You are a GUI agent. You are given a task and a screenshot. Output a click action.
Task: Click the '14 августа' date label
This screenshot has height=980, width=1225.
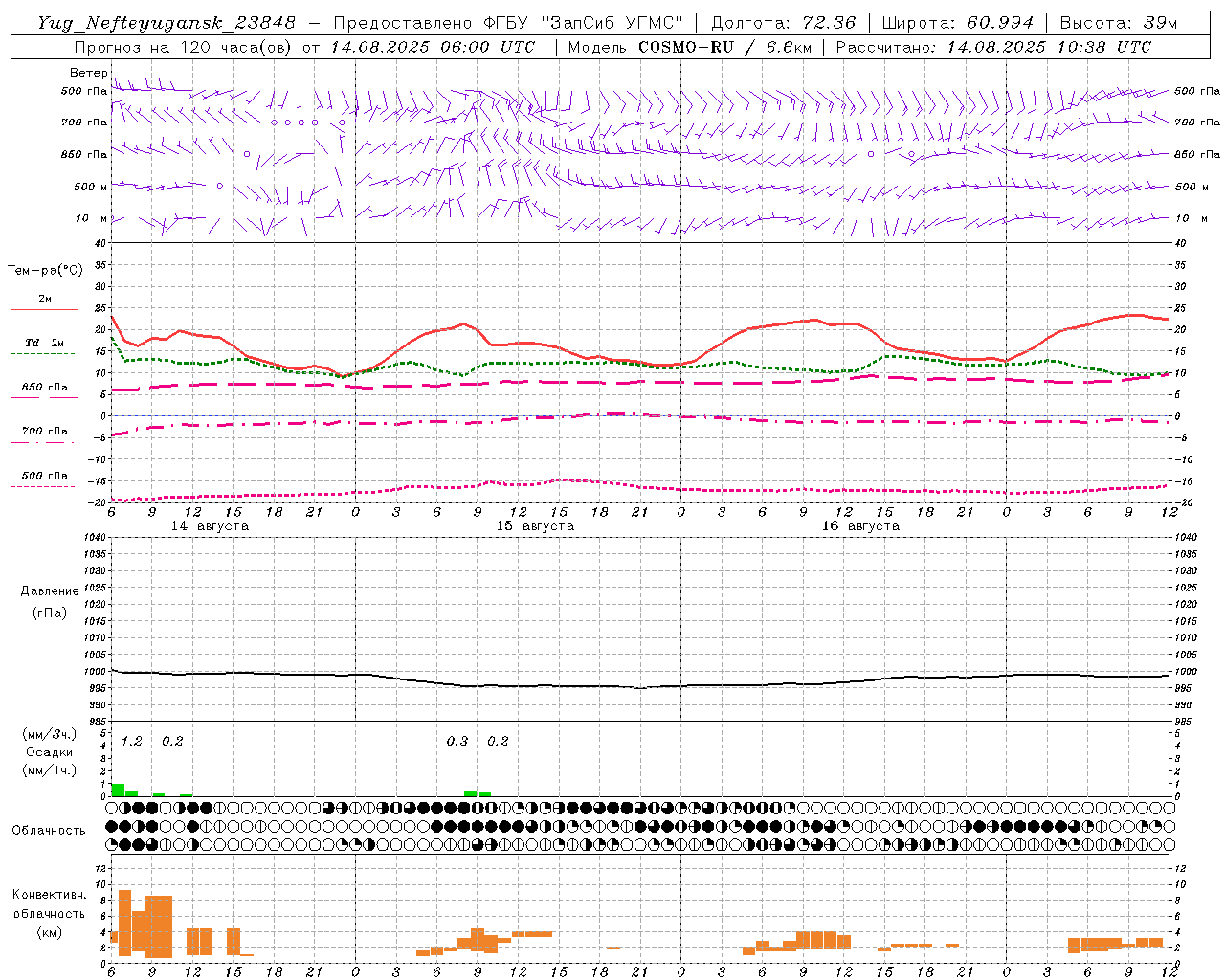[x=210, y=526]
